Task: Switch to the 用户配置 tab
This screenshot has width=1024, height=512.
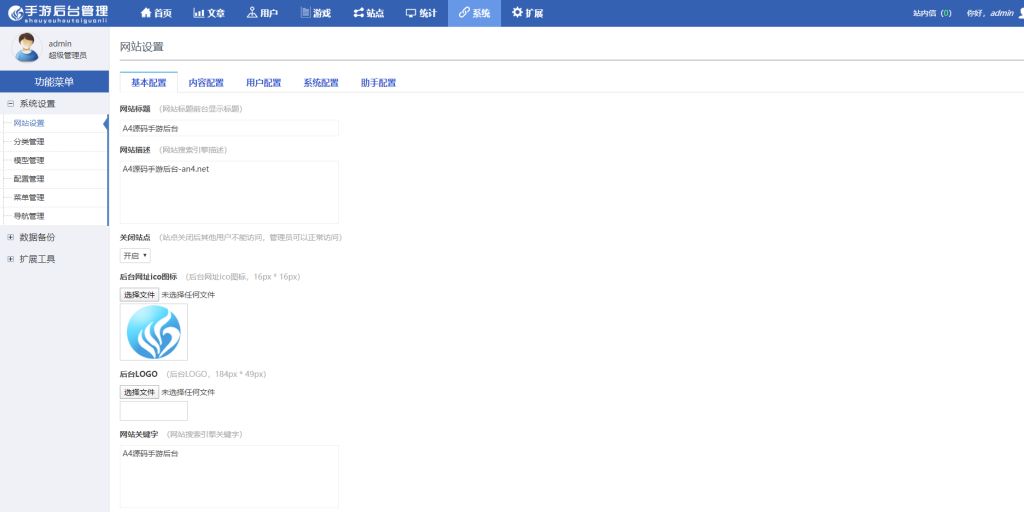Action: click(264, 83)
